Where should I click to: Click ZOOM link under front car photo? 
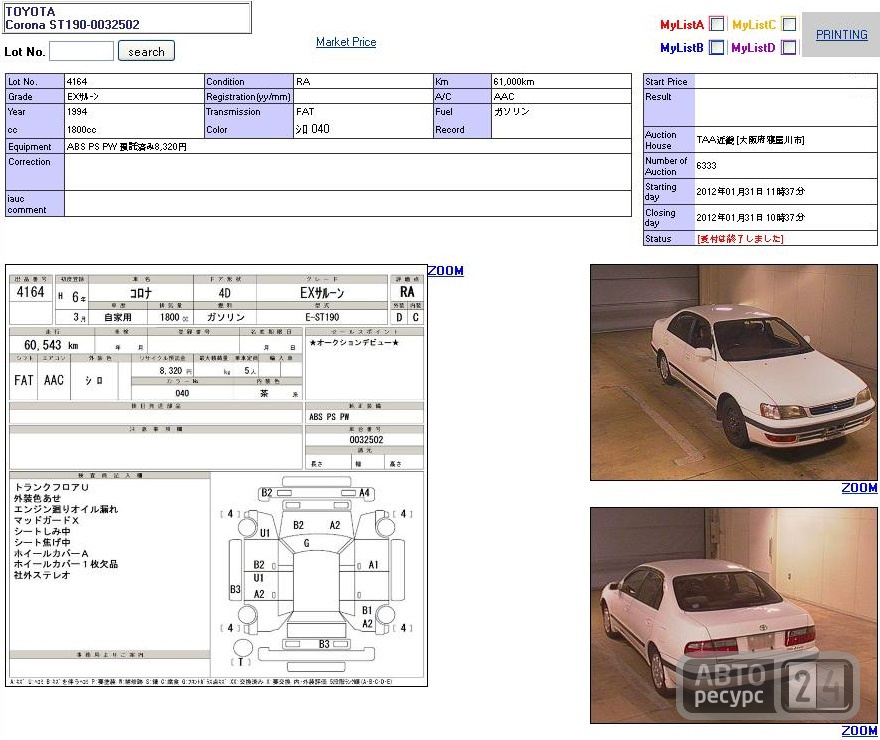(859, 488)
